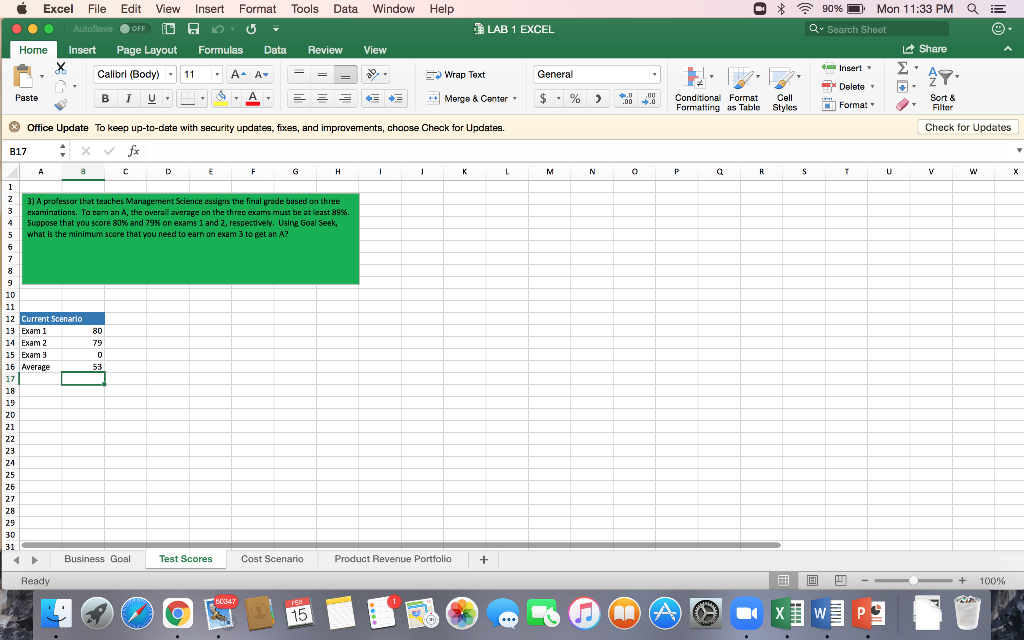
Task: Increase font size with large A icon
Action: point(238,74)
